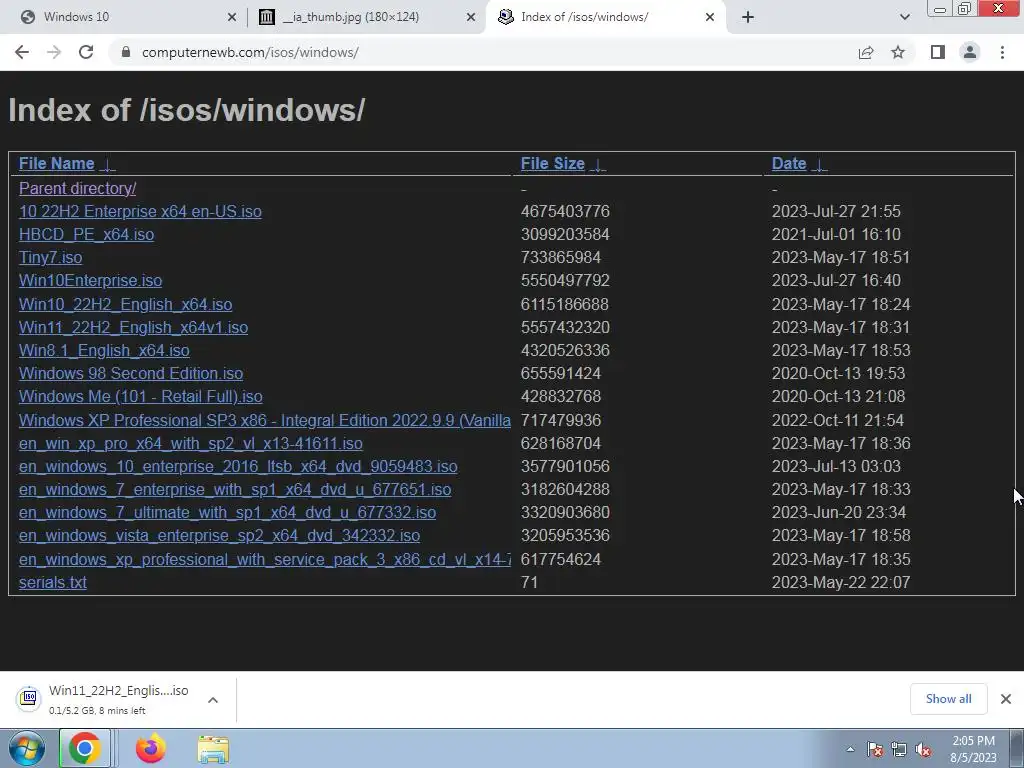
Task: Show hidden system tray icons
Action: 850,750
